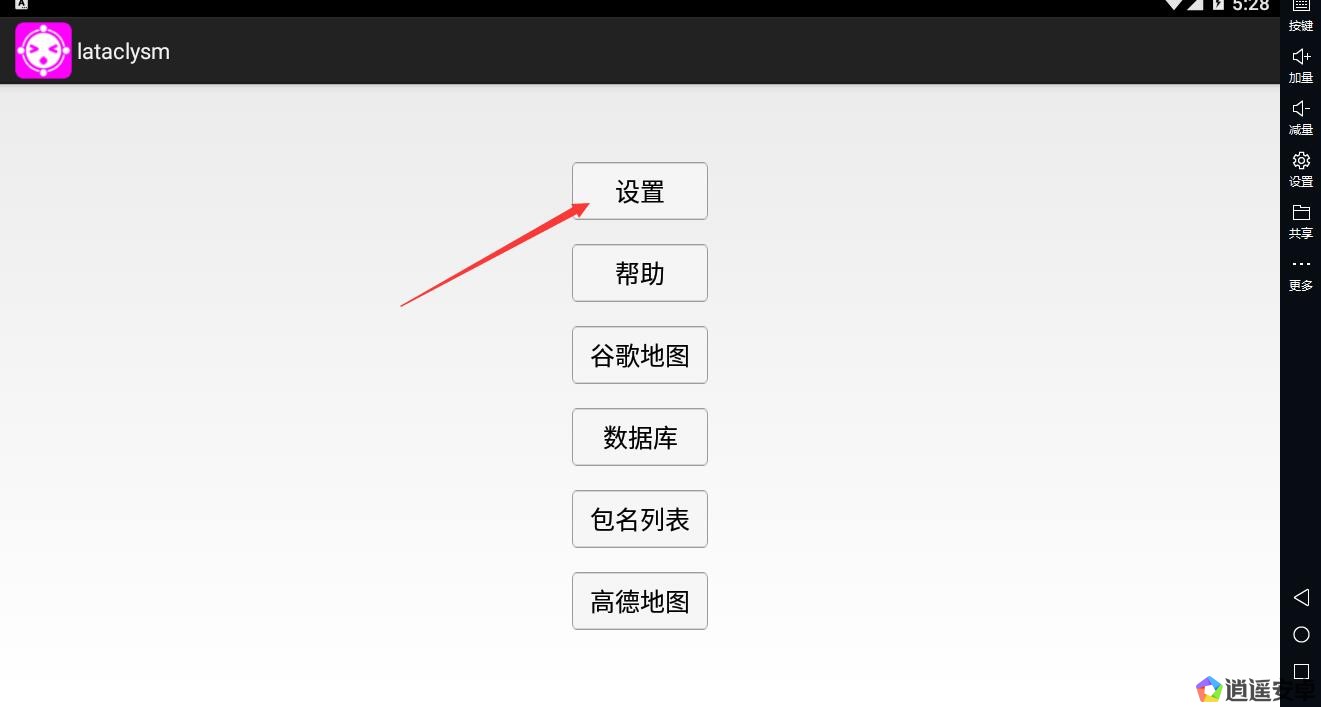Image resolution: width=1321 pixels, height=707 pixels.
Task: Raise volume with the 加量 speaker icon
Action: click(1301, 57)
